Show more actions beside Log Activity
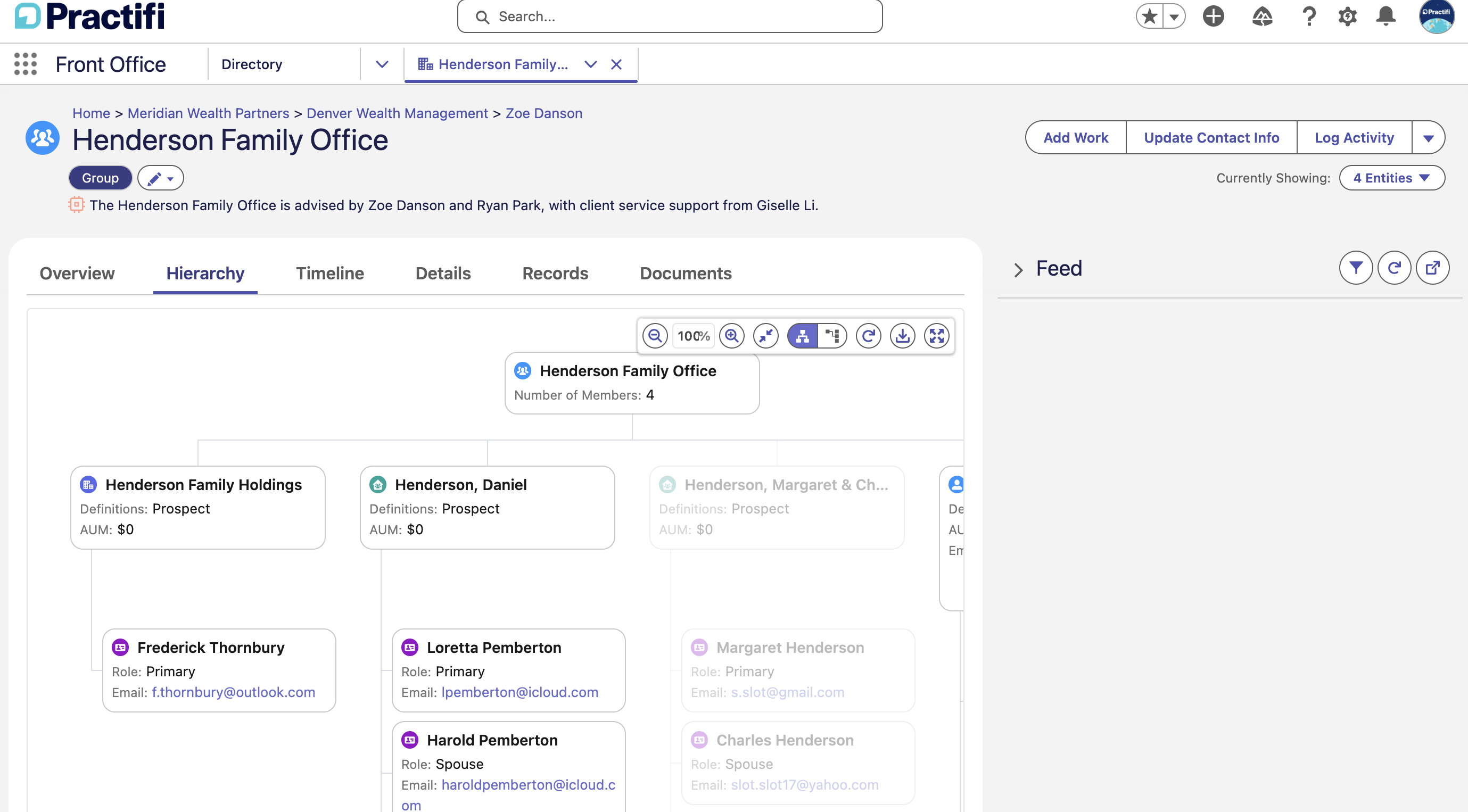This screenshot has width=1468, height=812. [x=1428, y=137]
